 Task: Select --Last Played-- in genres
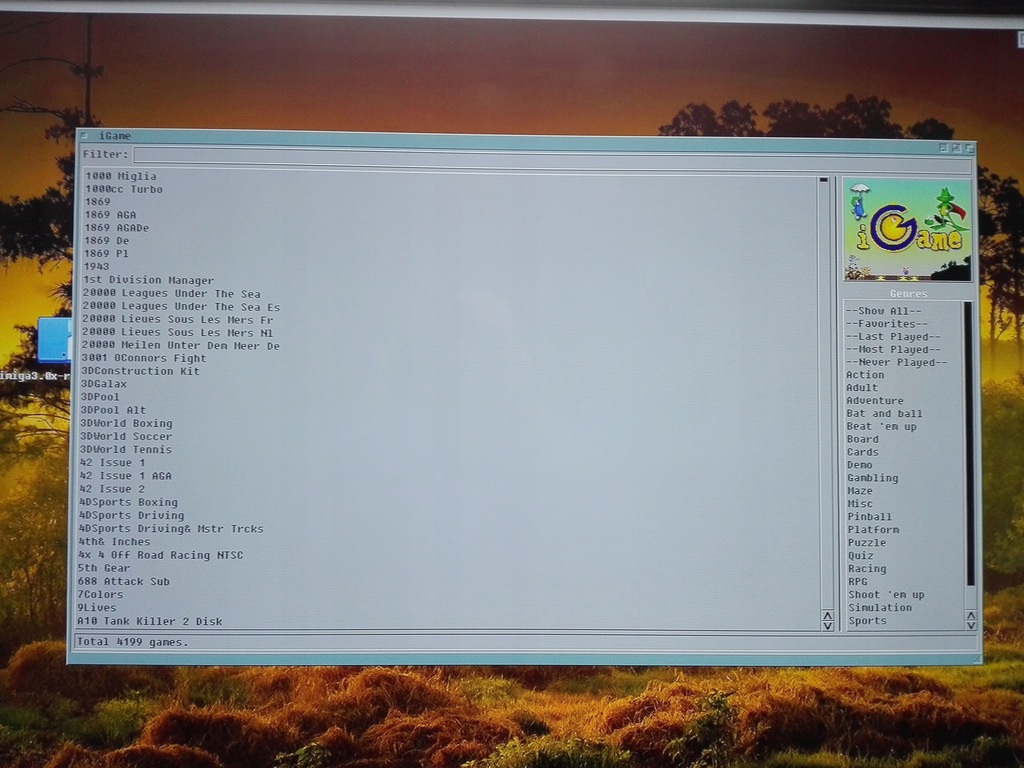(x=893, y=337)
